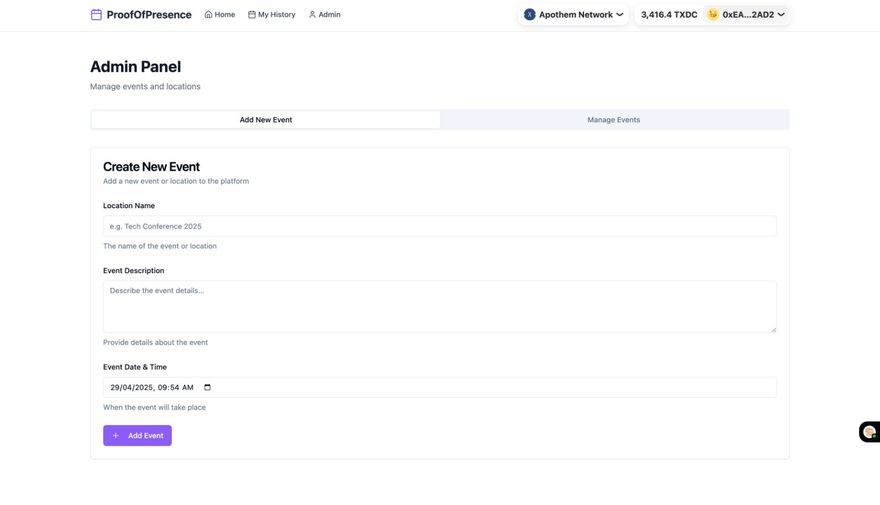This screenshot has width=880, height=505.
Task: Select the Add New Event tab
Action: (x=266, y=120)
